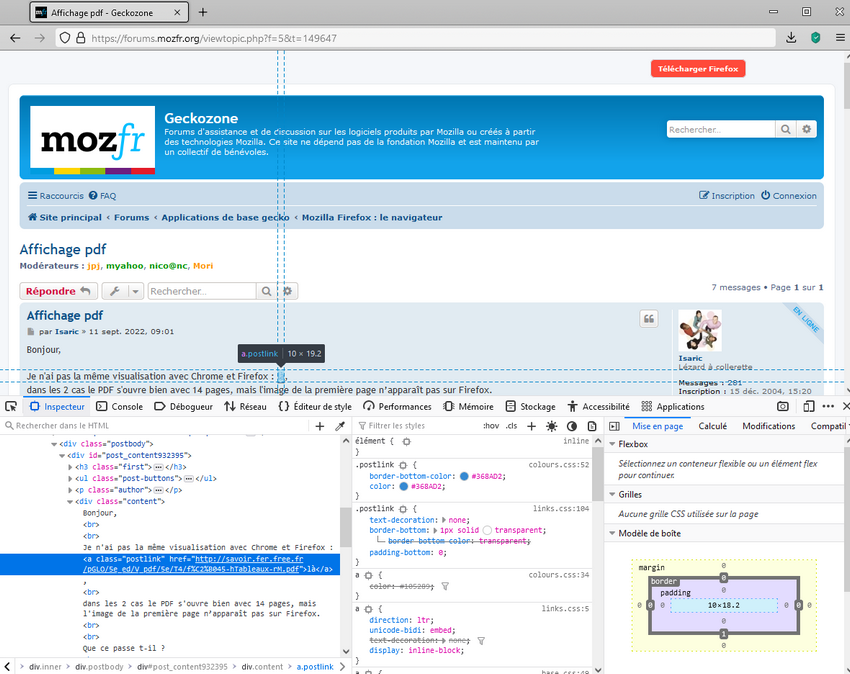Click the header search magnifier button

(785, 129)
